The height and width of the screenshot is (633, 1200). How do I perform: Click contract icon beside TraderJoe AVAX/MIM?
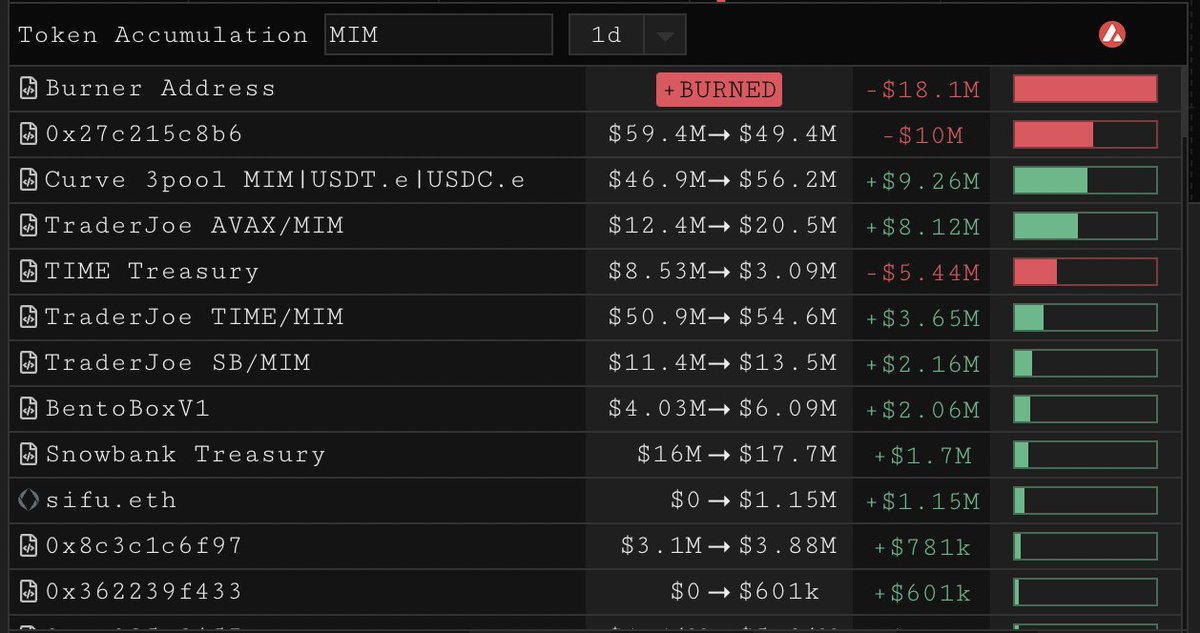click(29, 226)
